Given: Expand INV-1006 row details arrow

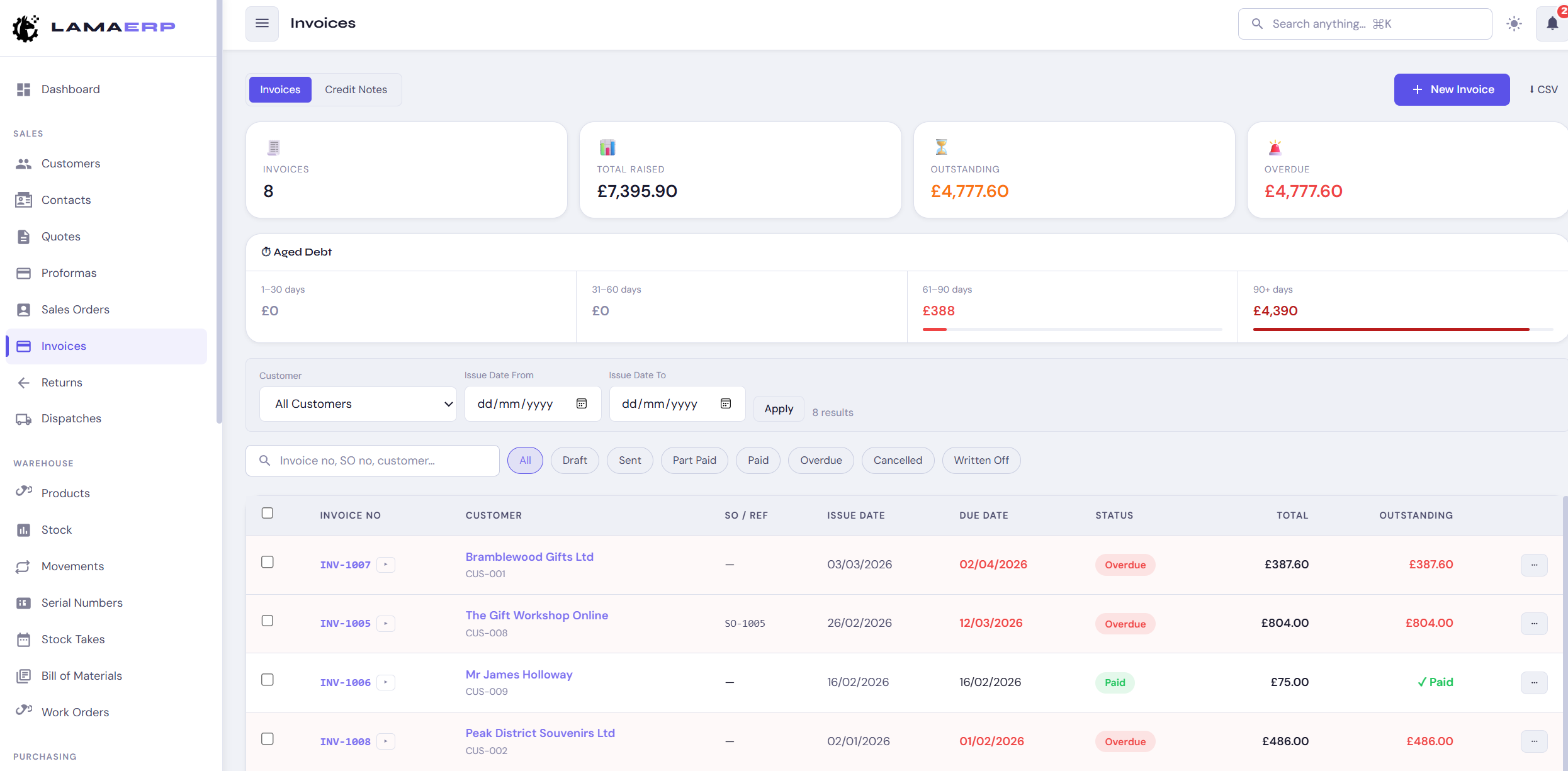Looking at the screenshot, I should click(x=386, y=682).
